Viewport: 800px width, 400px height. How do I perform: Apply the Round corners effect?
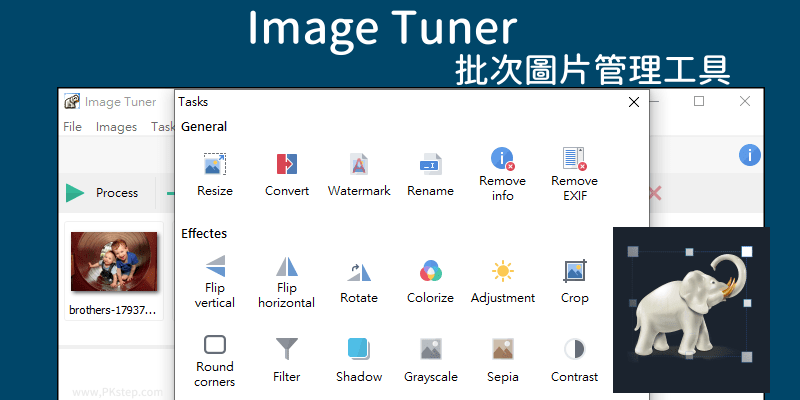215,360
